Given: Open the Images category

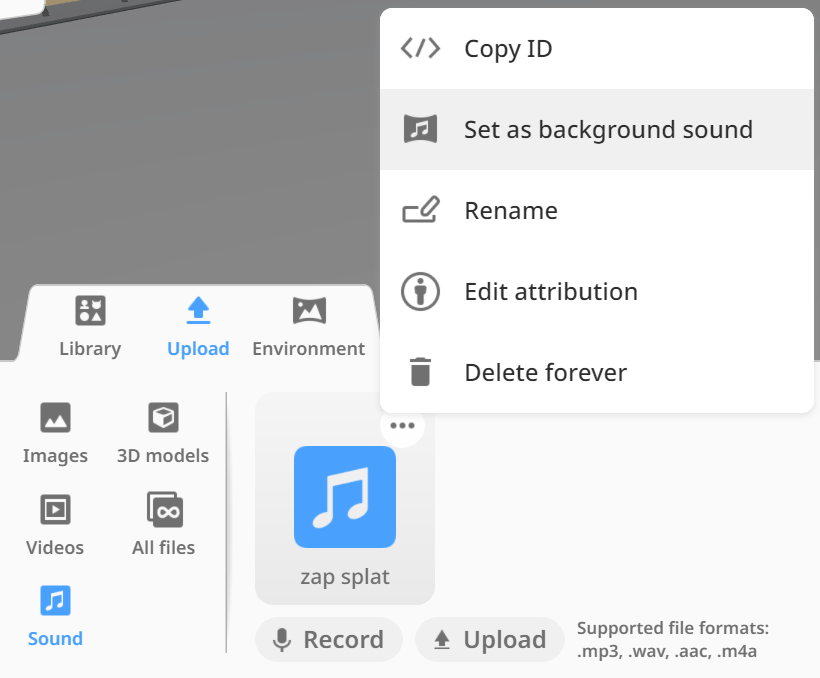Looking at the screenshot, I should [x=55, y=434].
